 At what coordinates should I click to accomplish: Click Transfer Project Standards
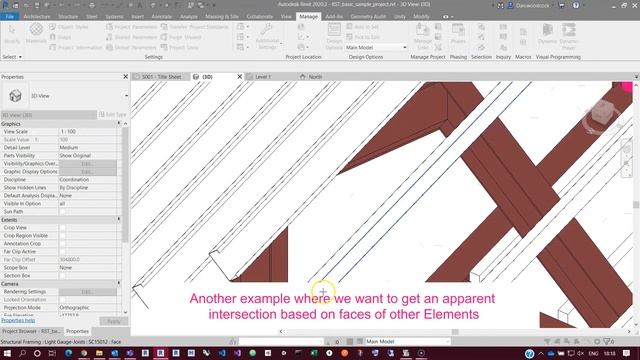pyautogui.click(x=194, y=27)
